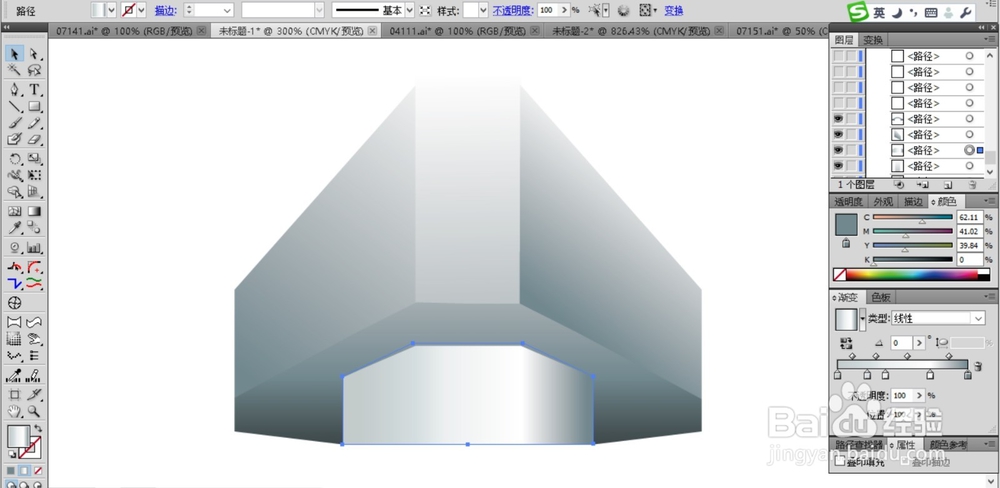The image size is (1000, 488).
Task: Swap fill and stroke colors arrow
Action: pyautogui.click(x=38, y=429)
